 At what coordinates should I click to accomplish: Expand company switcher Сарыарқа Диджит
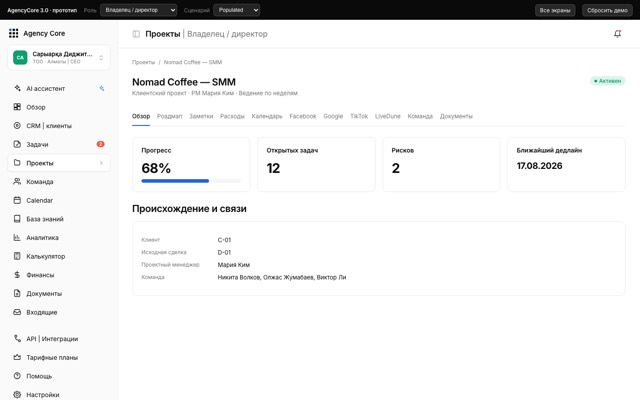pyautogui.click(x=59, y=58)
